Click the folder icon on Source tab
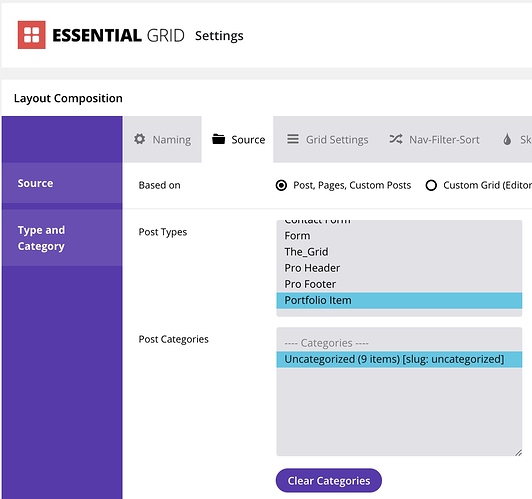 tap(218, 139)
